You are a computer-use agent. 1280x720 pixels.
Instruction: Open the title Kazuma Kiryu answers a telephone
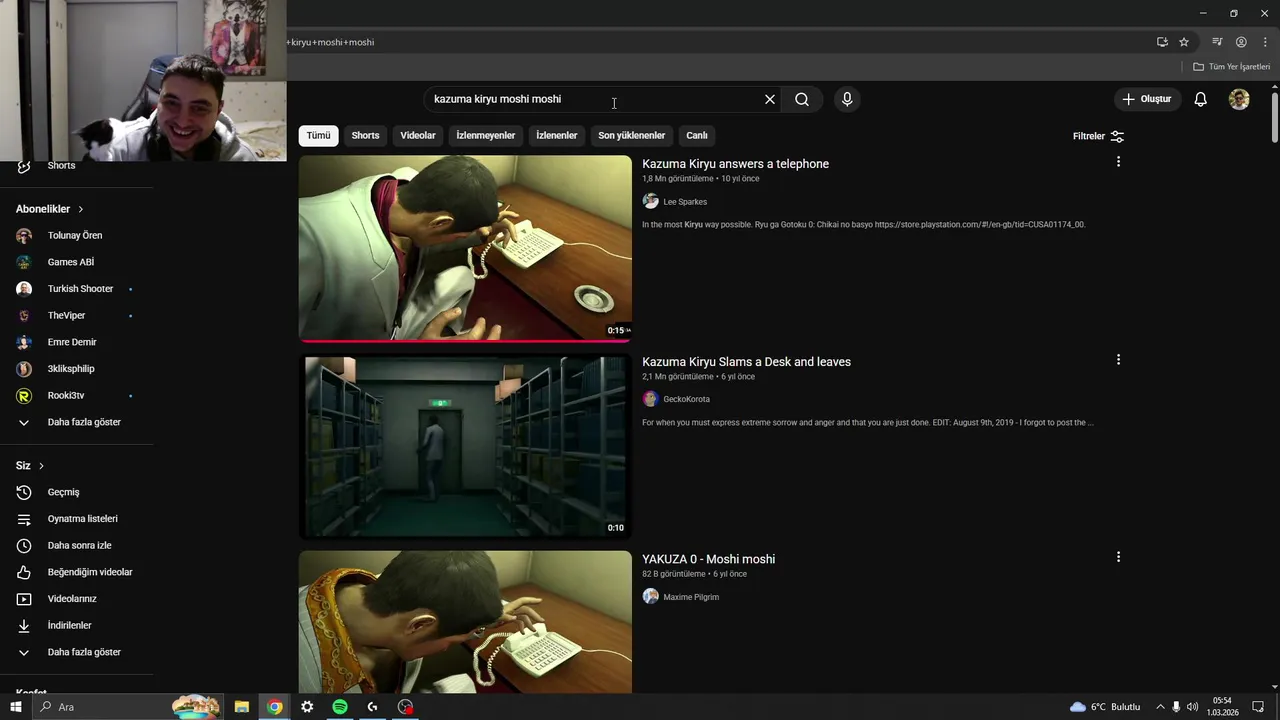click(x=735, y=164)
